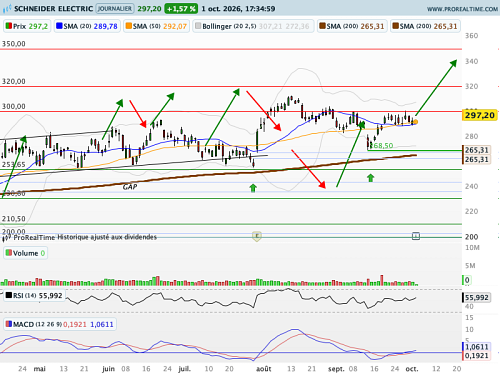Screen dimensions: 500x375
Task: Open the second SMA (200) indicator label
Action: pyautogui.click(x=425, y=26)
